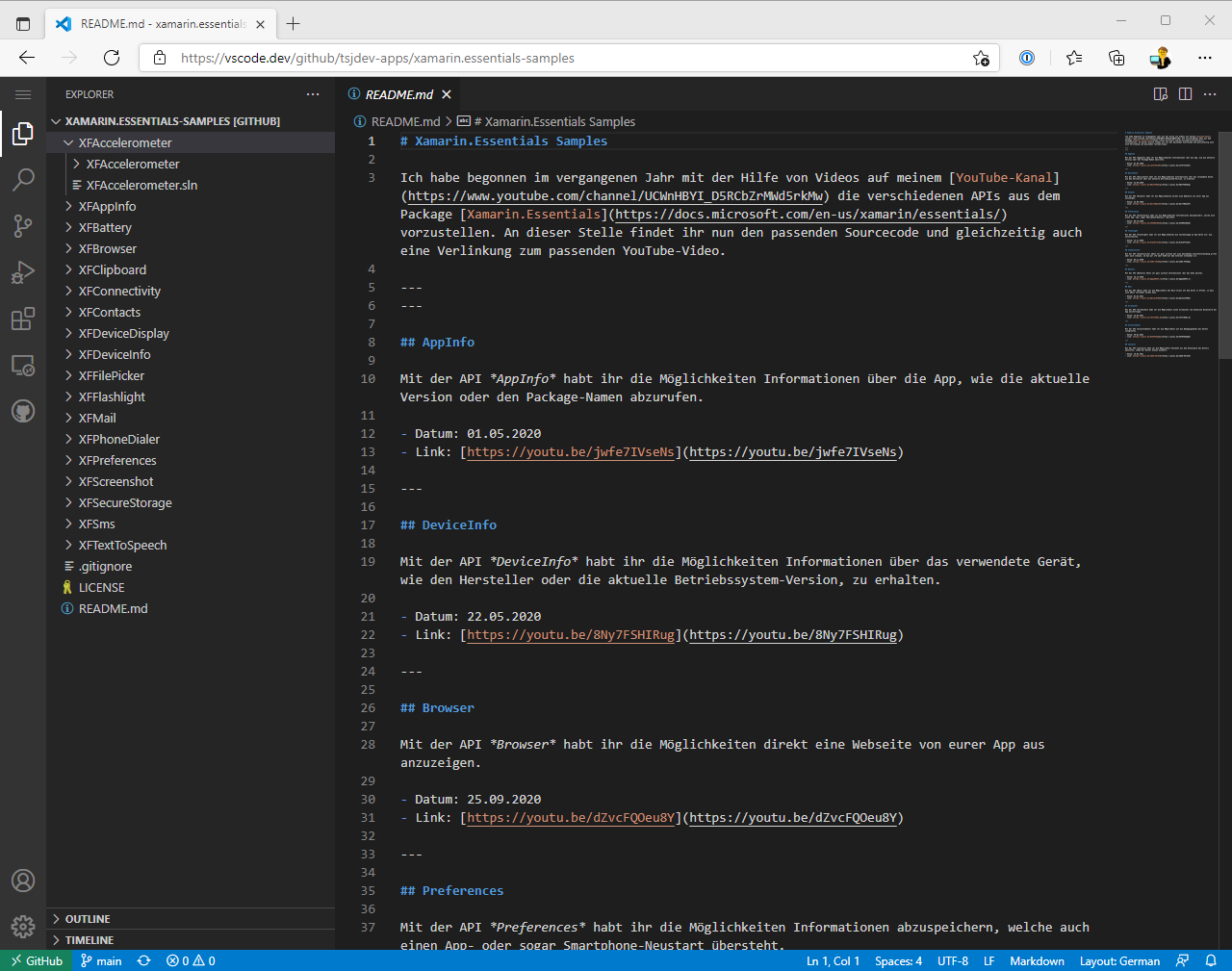Click the main branch status button
Image resolution: width=1232 pixels, height=971 pixels.
coord(101,960)
